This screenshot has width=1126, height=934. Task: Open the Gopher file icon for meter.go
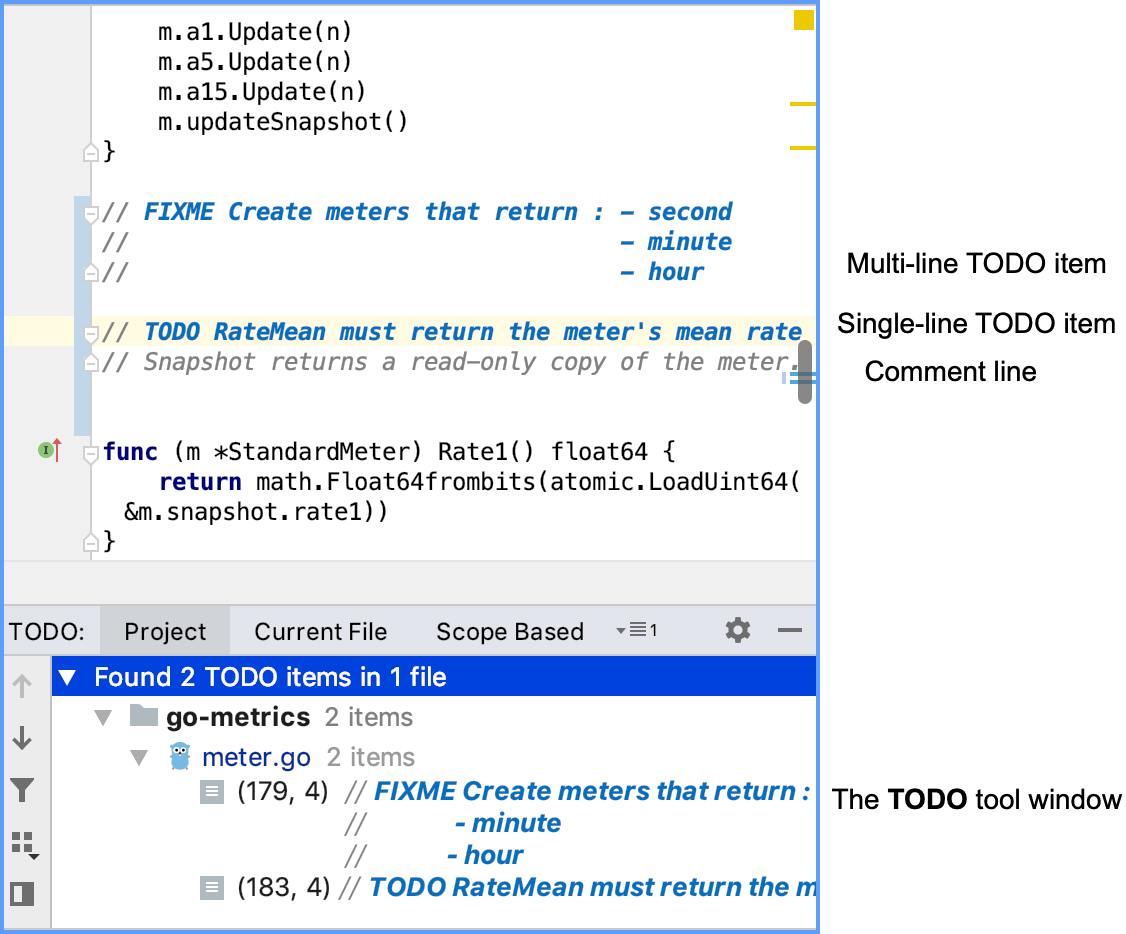[180, 757]
